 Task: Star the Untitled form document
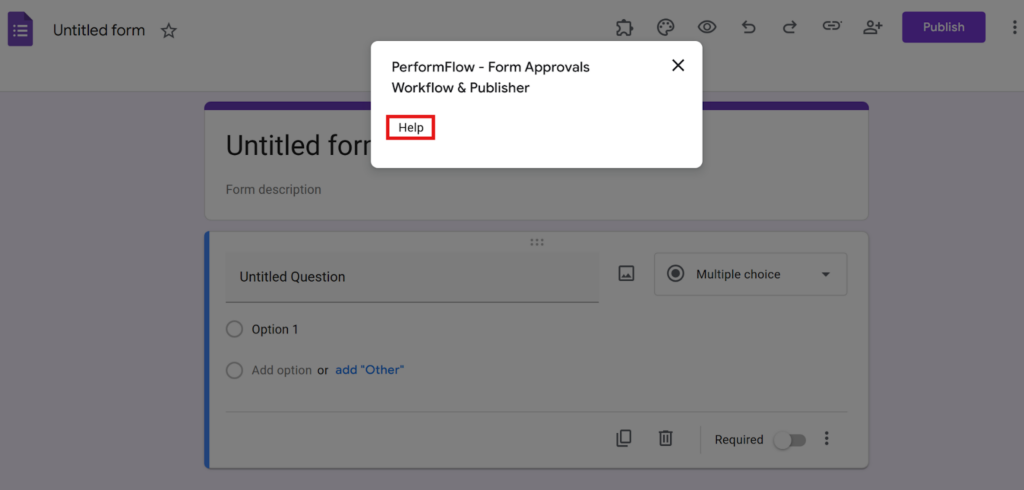(169, 31)
